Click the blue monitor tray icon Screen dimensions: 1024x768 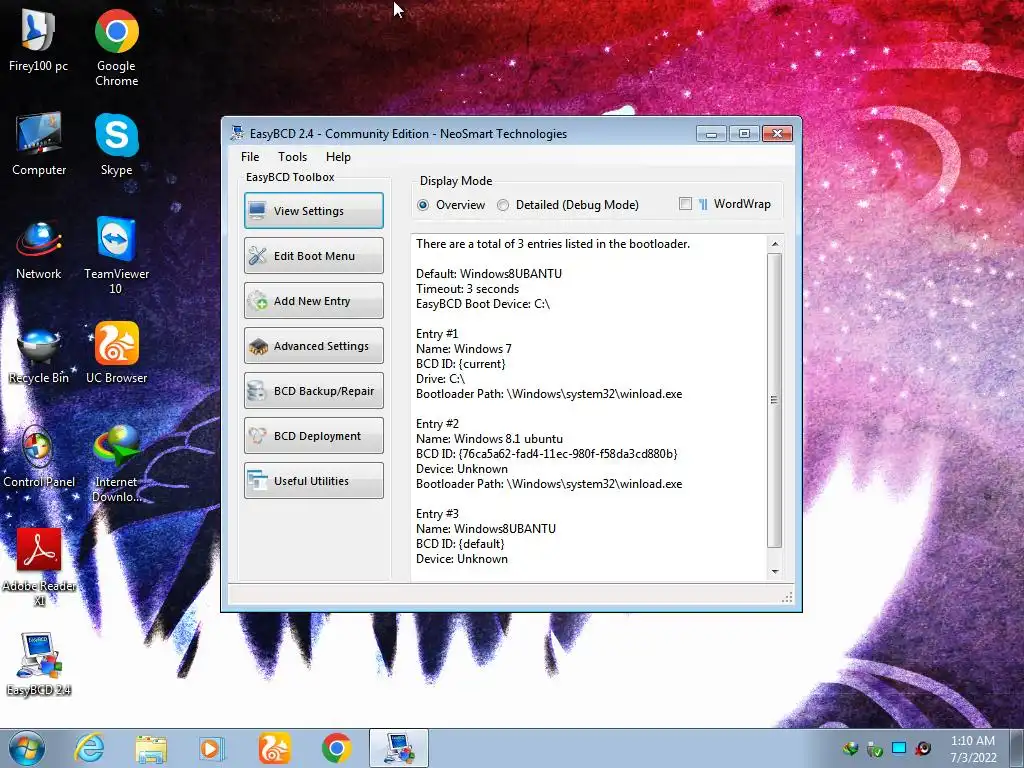pyautogui.click(x=899, y=748)
